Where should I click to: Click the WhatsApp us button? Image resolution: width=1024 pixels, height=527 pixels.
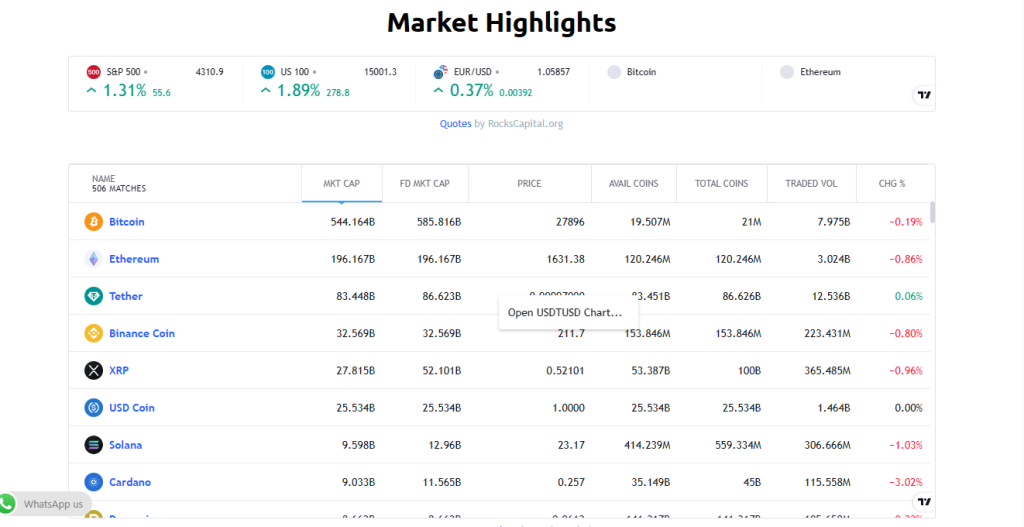[x=45, y=503]
